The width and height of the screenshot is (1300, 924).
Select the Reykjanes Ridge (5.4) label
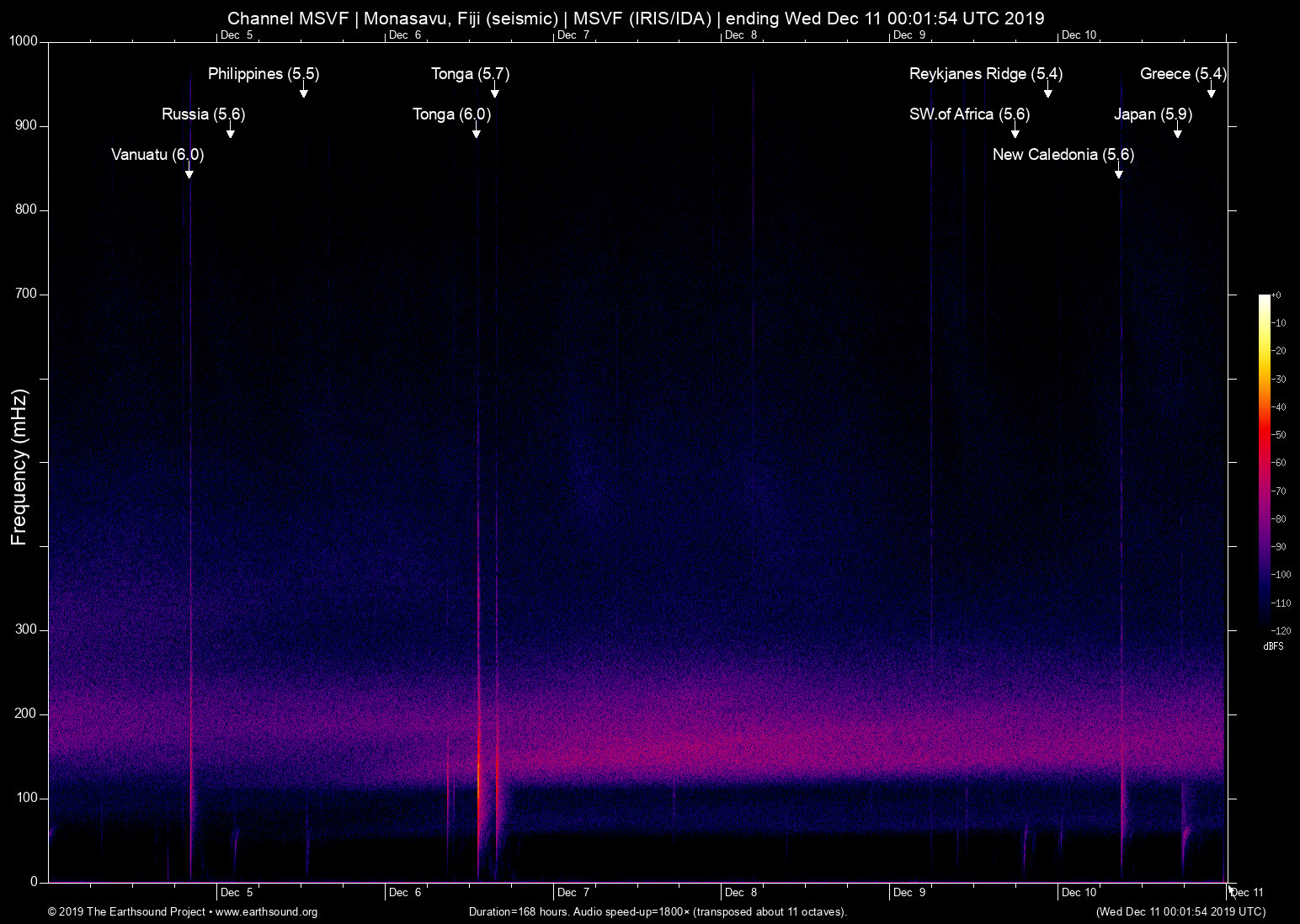[x=986, y=74]
